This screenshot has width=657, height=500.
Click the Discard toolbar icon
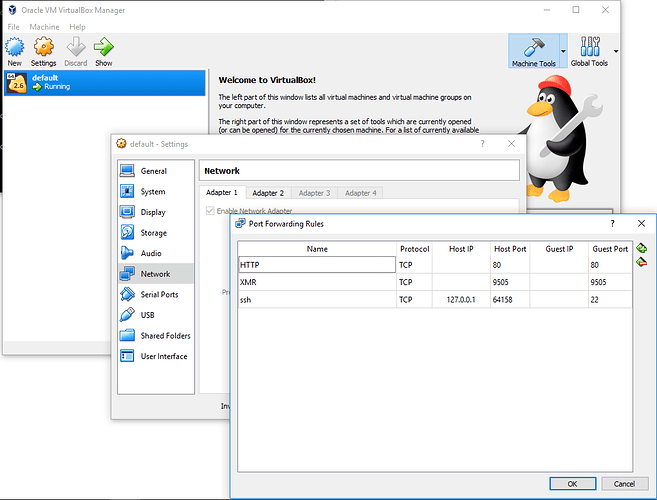(x=76, y=52)
